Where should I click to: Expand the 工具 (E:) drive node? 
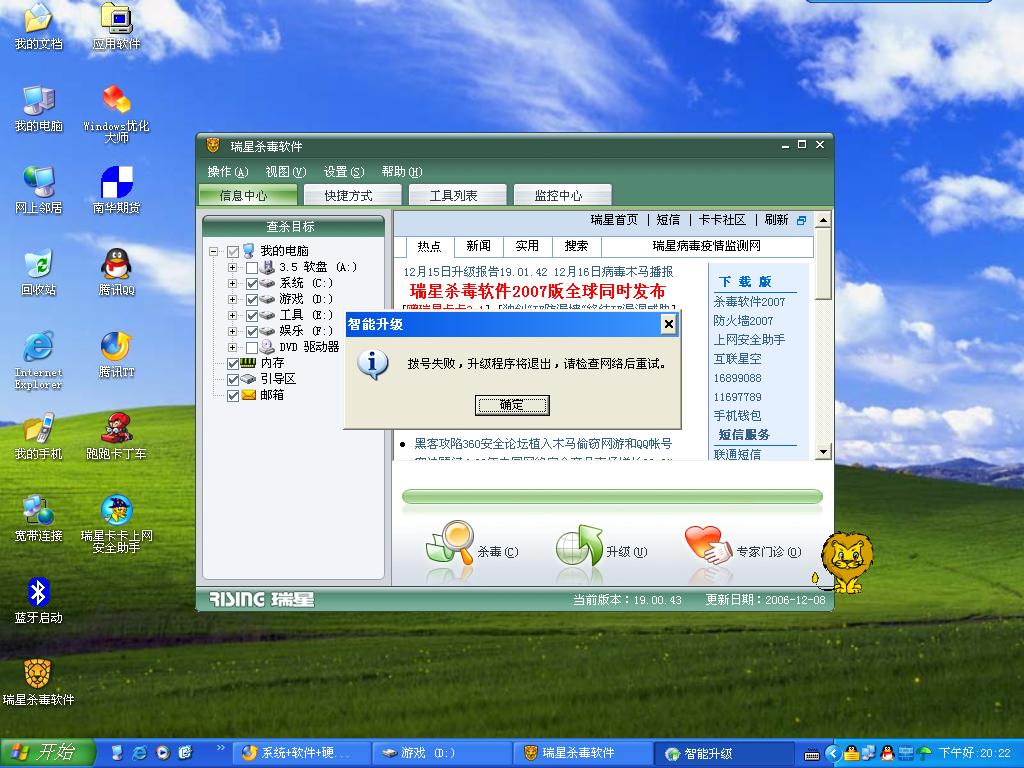coord(232,315)
